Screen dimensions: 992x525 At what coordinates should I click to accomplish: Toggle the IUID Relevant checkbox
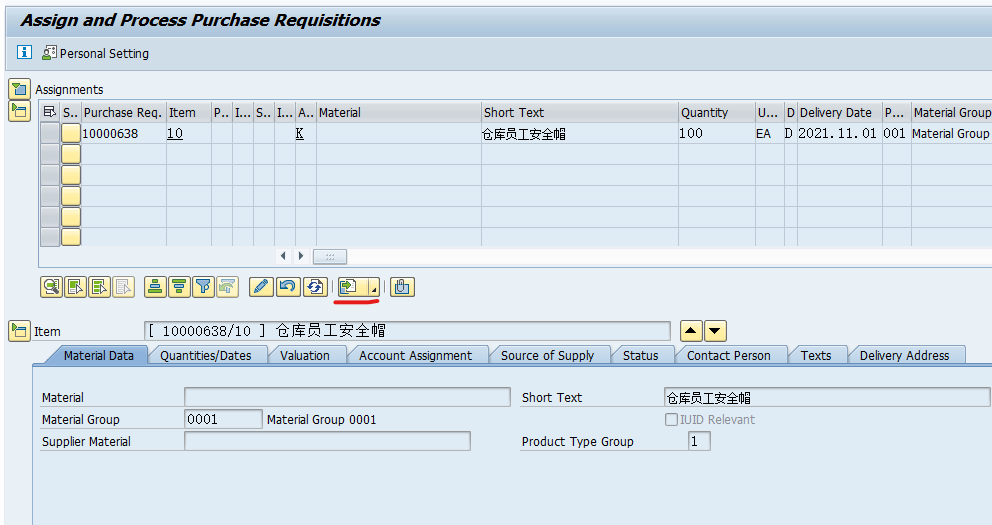click(x=671, y=419)
